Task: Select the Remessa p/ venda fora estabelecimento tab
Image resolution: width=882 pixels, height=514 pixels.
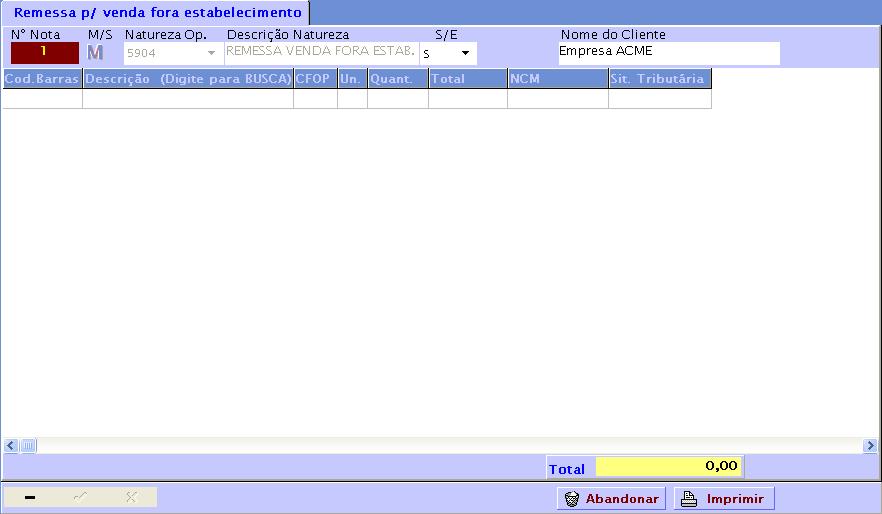Action: (156, 13)
